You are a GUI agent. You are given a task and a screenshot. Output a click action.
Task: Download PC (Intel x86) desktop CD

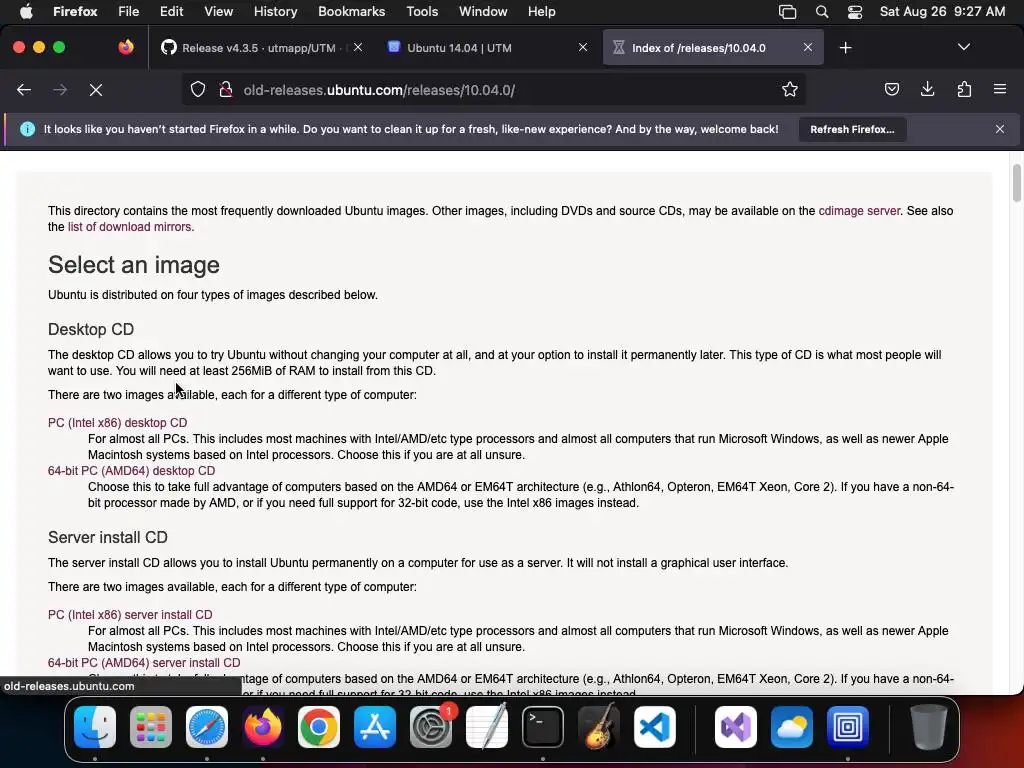click(118, 423)
